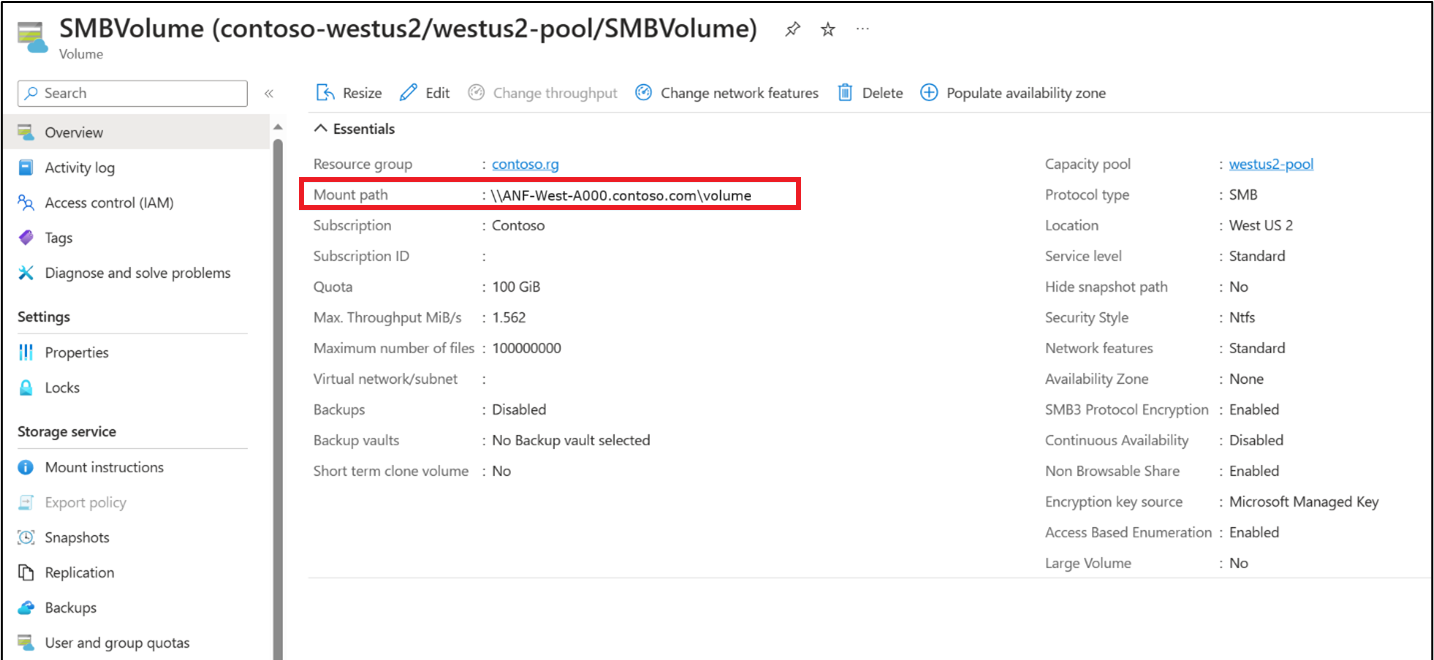Click the Backups cloud icon

coord(26,608)
